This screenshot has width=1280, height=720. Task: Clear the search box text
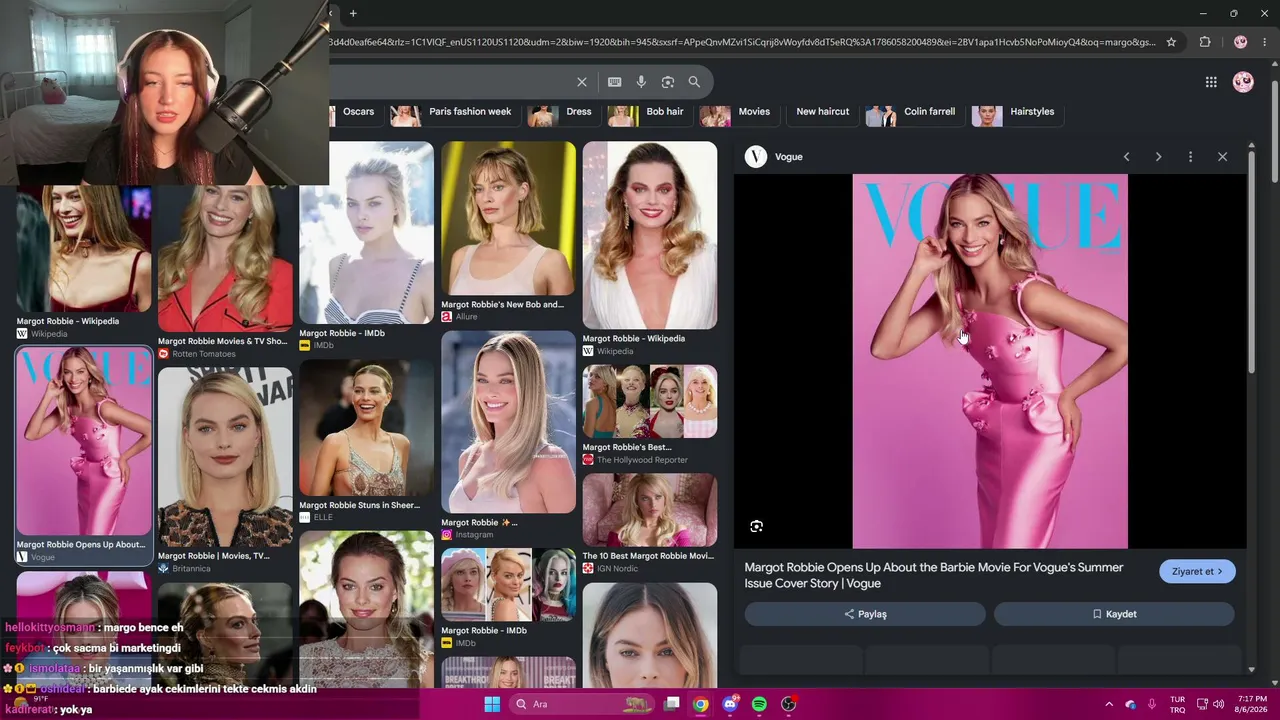click(x=582, y=82)
